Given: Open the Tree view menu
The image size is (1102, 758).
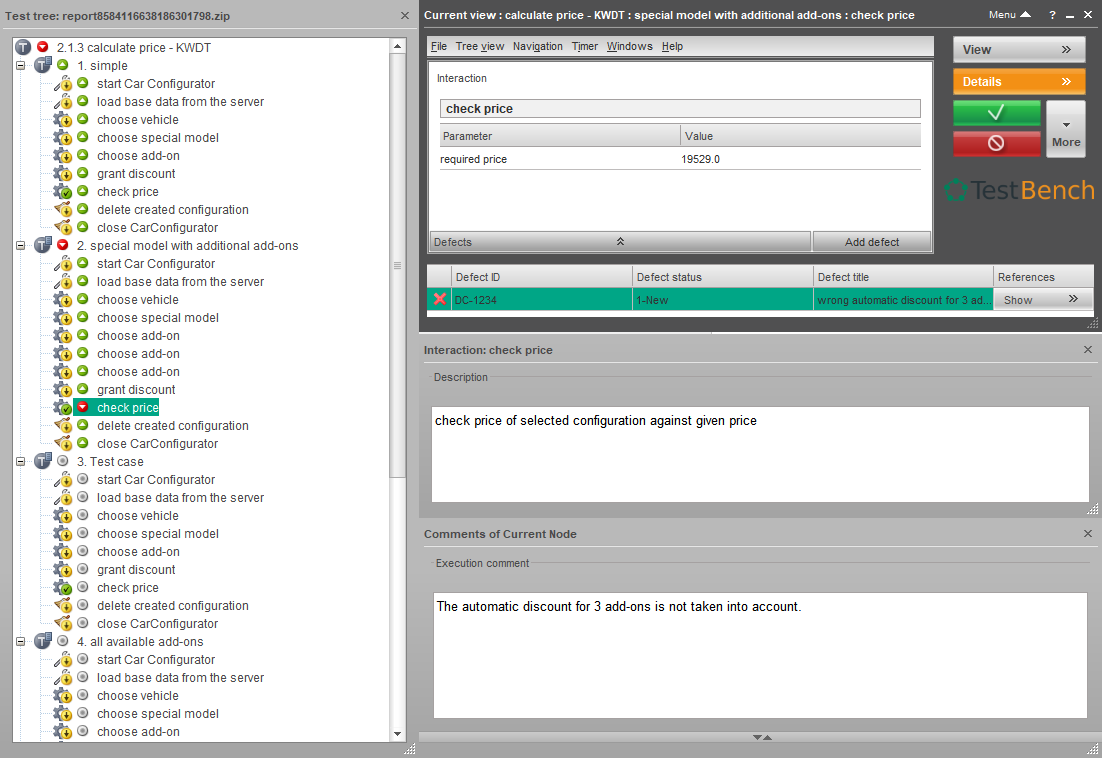Looking at the screenshot, I should tap(479, 46).
